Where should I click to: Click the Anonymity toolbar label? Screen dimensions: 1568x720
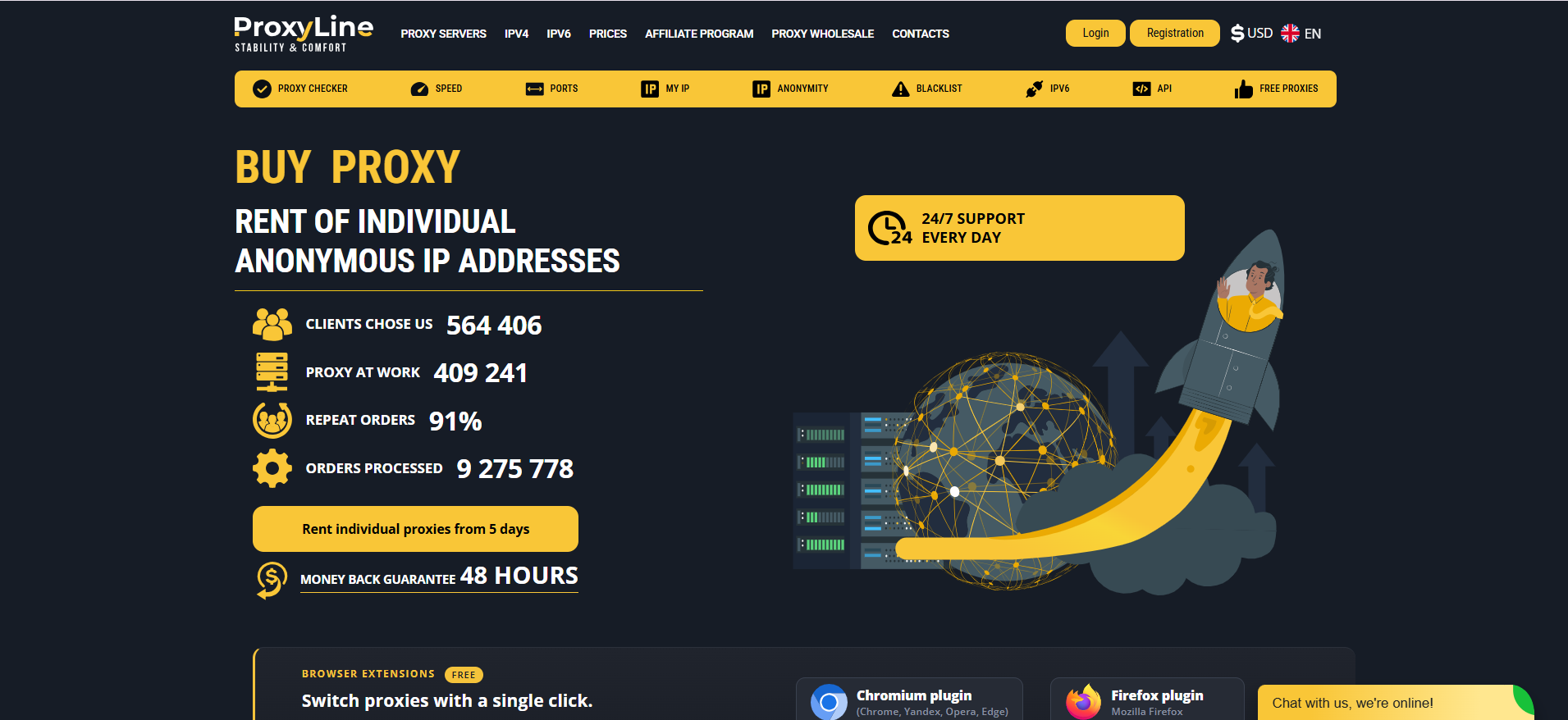(802, 89)
